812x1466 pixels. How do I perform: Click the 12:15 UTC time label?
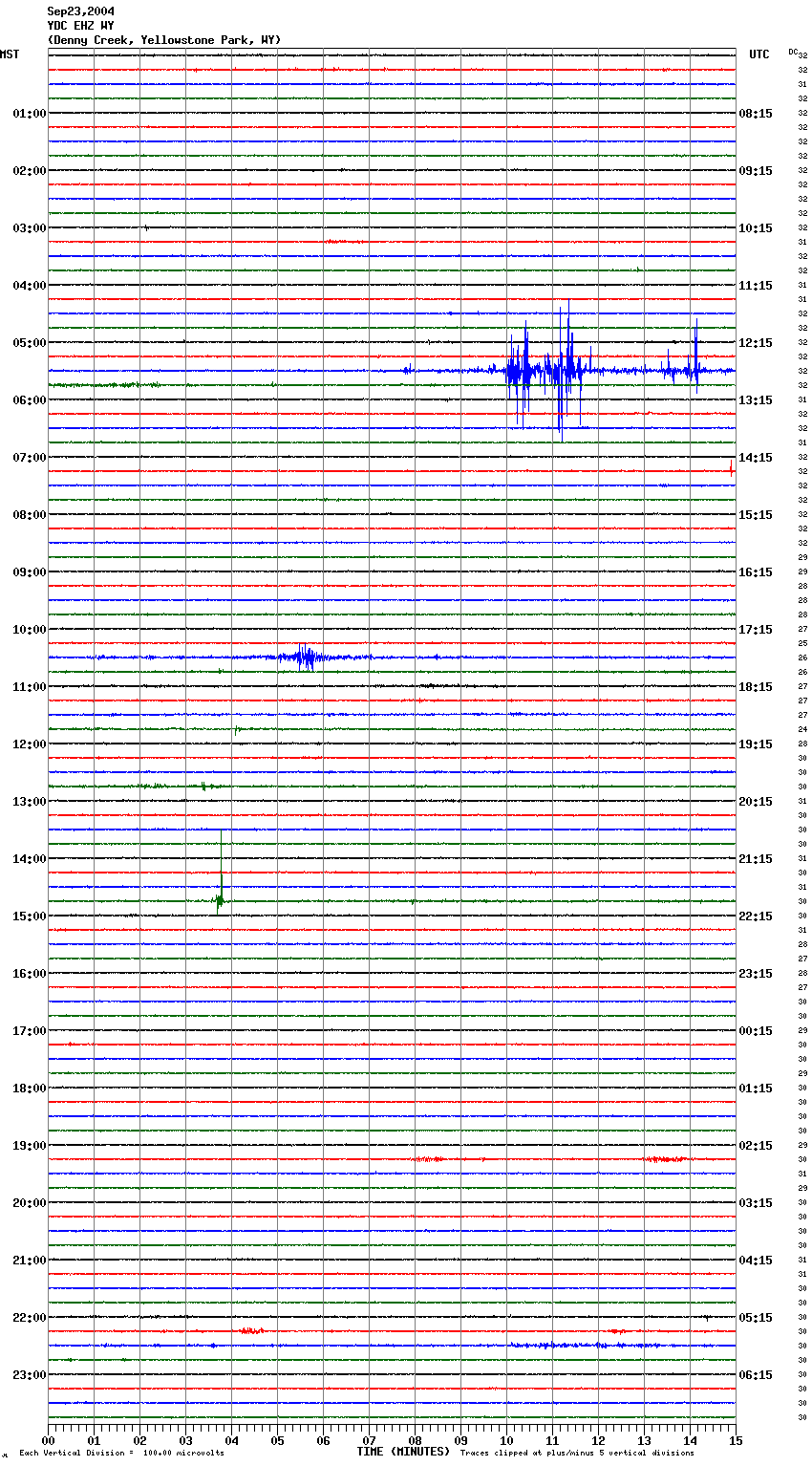tap(756, 343)
